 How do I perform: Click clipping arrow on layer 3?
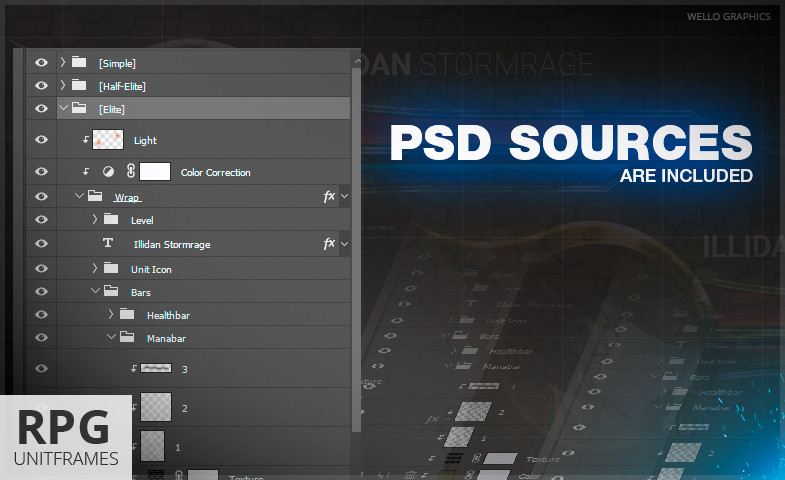point(134,369)
